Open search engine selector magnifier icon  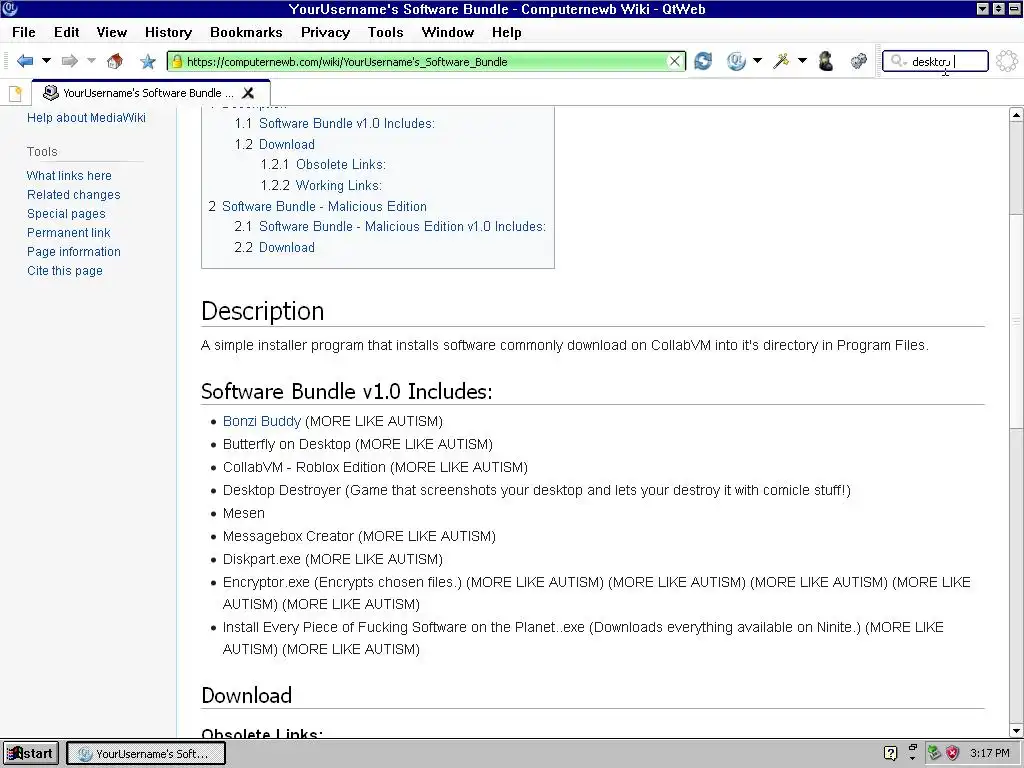(899, 61)
